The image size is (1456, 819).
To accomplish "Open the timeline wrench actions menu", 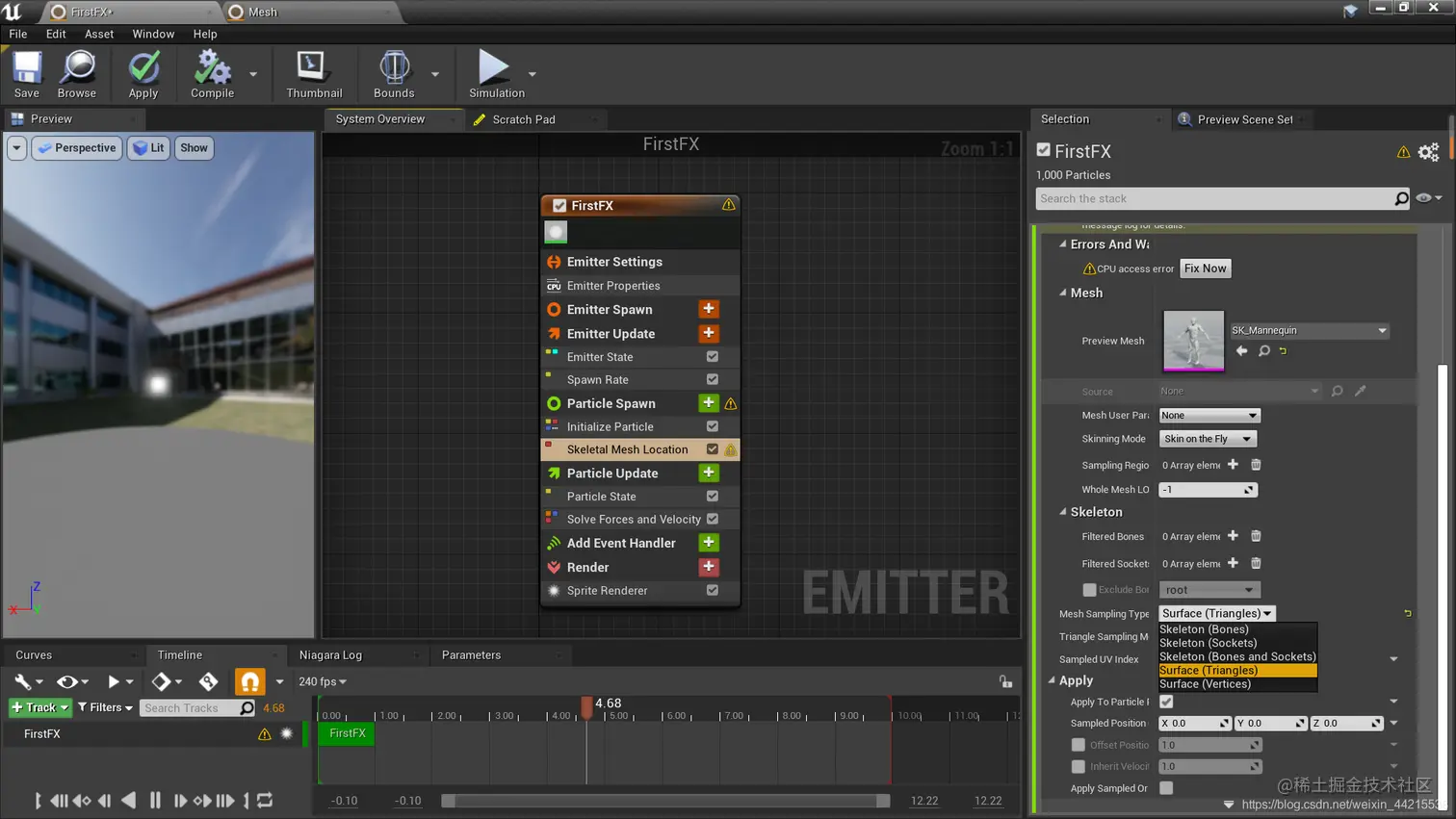I will tap(27, 681).
